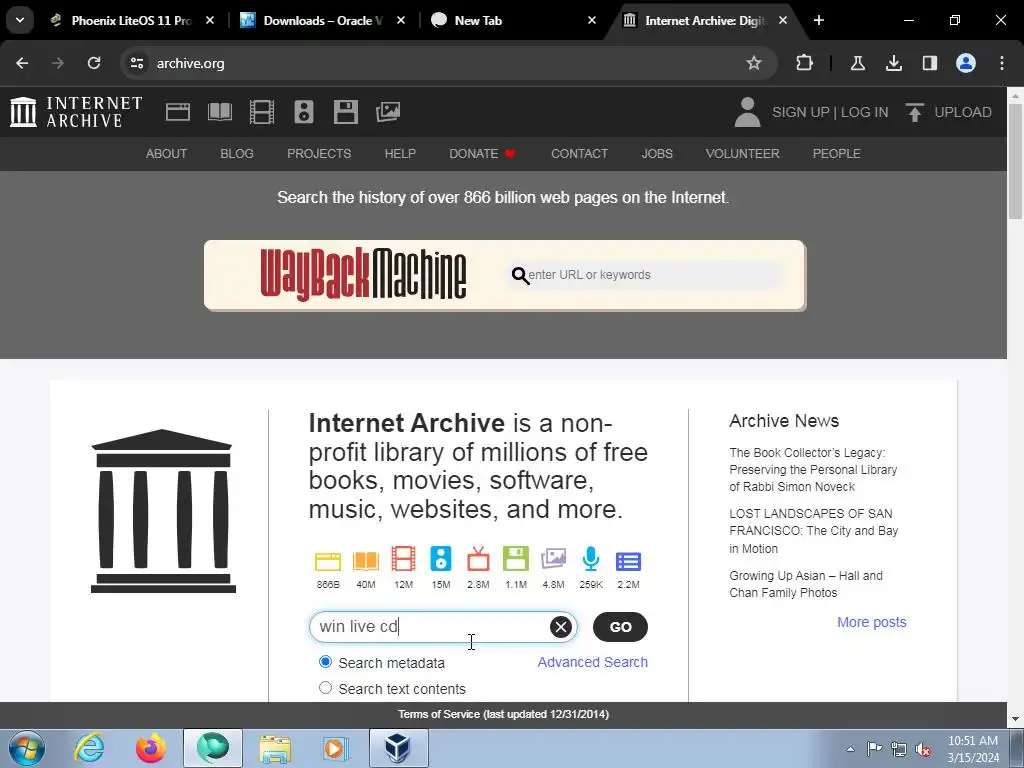
Task: View site information icon in address bar
Action: click(x=137, y=63)
